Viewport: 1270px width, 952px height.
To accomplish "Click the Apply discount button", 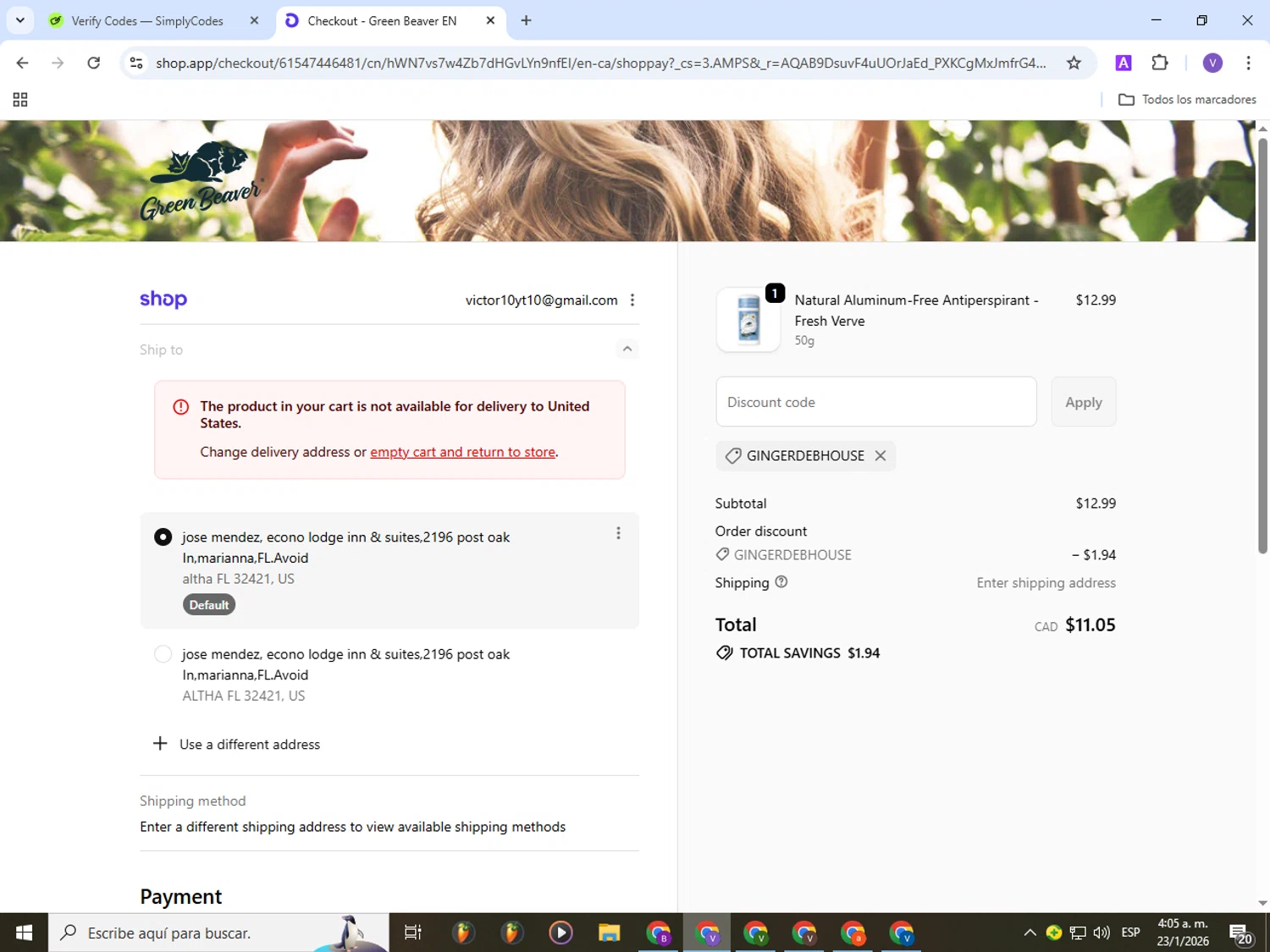I will click(x=1083, y=402).
